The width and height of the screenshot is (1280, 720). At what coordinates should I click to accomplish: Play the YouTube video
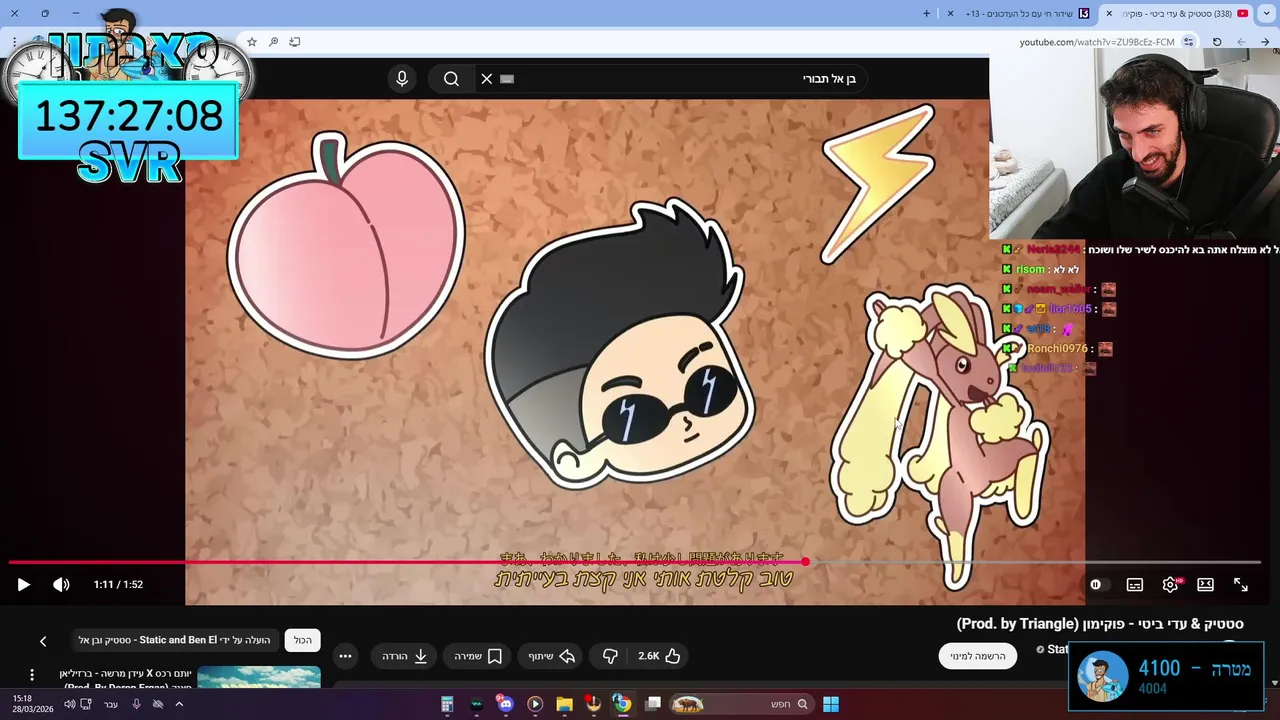tap(23, 585)
